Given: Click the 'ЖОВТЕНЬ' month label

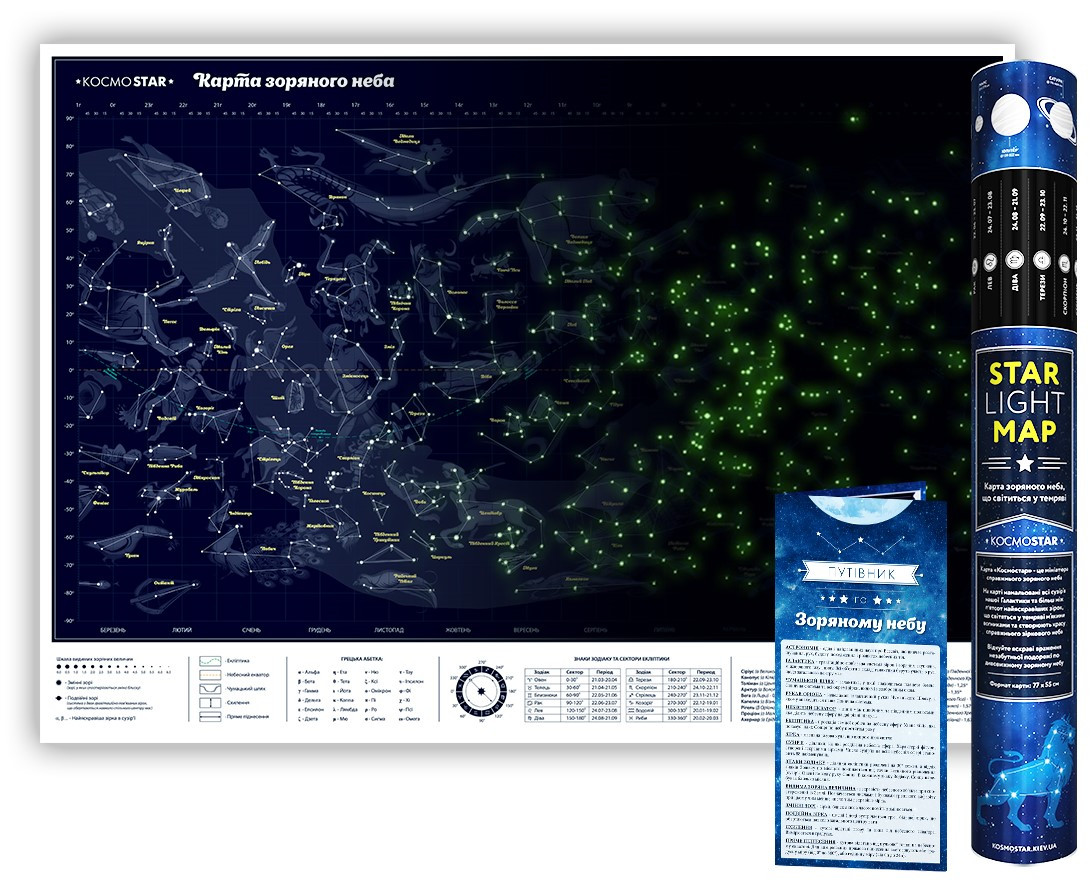Looking at the screenshot, I should point(458,630).
